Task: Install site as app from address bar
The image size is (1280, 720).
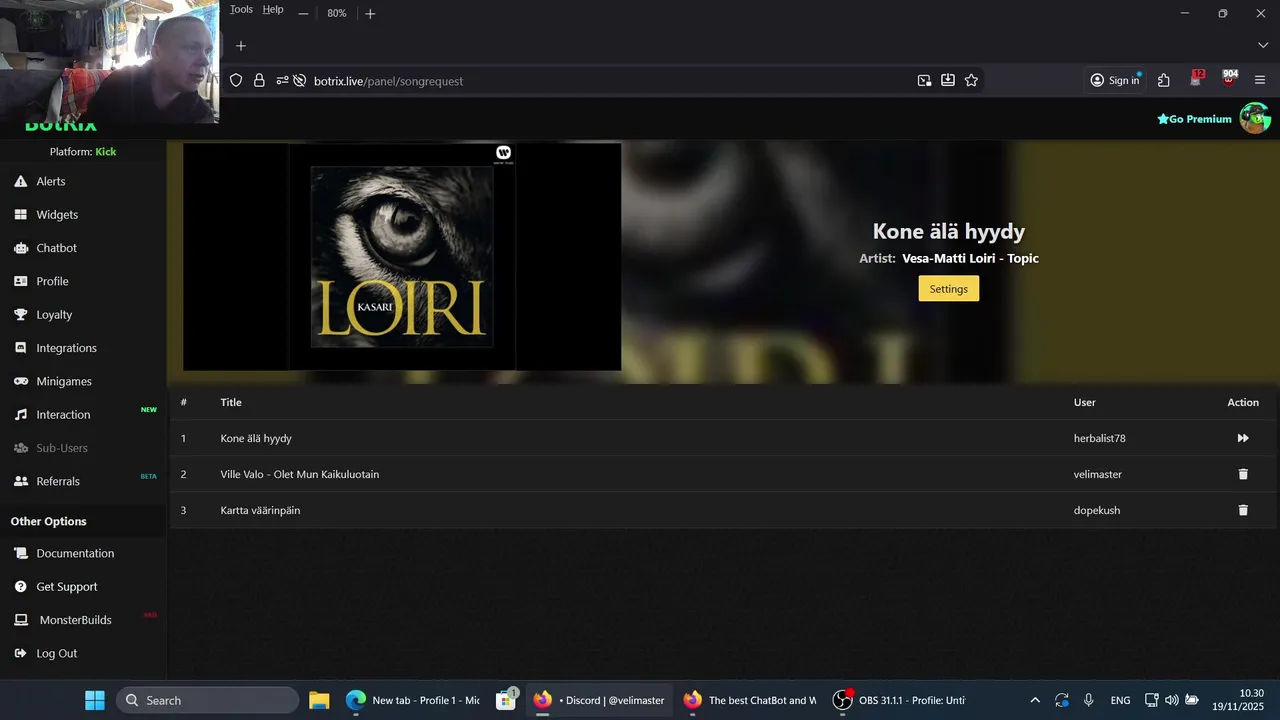Action: pyautogui.click(x=947, y=80)
